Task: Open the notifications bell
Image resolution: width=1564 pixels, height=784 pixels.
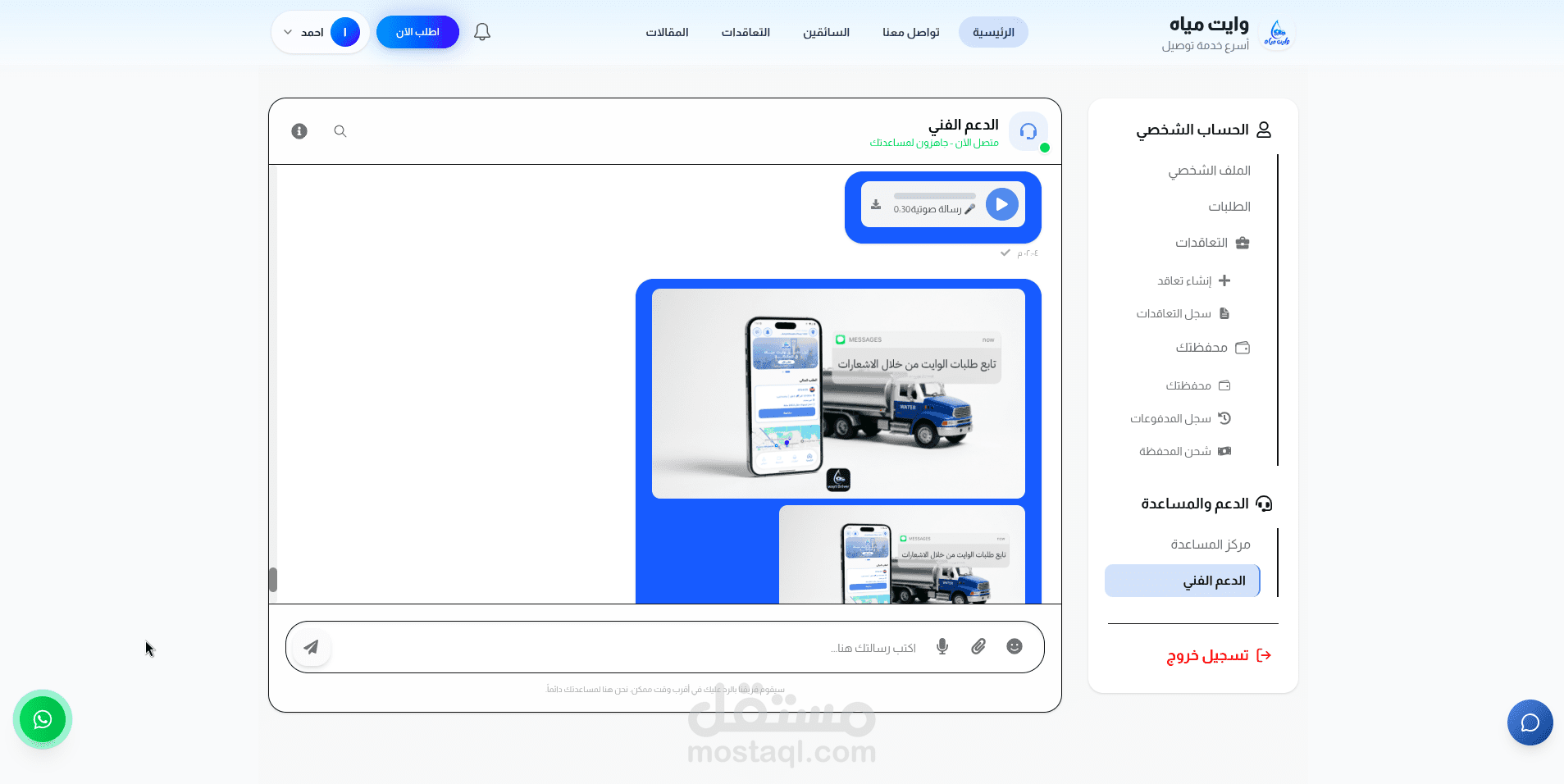Action: [482, 32]
